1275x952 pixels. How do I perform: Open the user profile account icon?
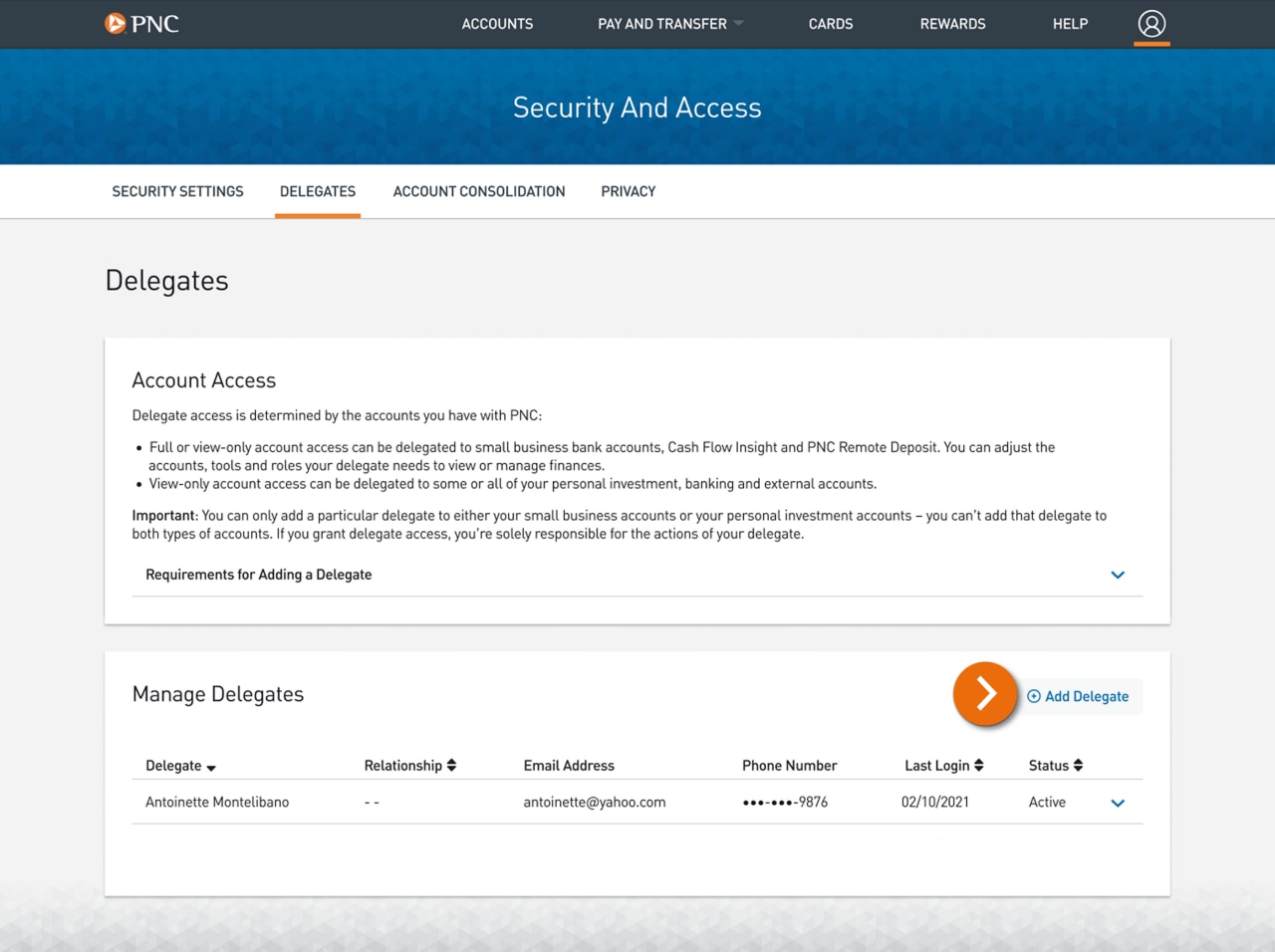1151,24
